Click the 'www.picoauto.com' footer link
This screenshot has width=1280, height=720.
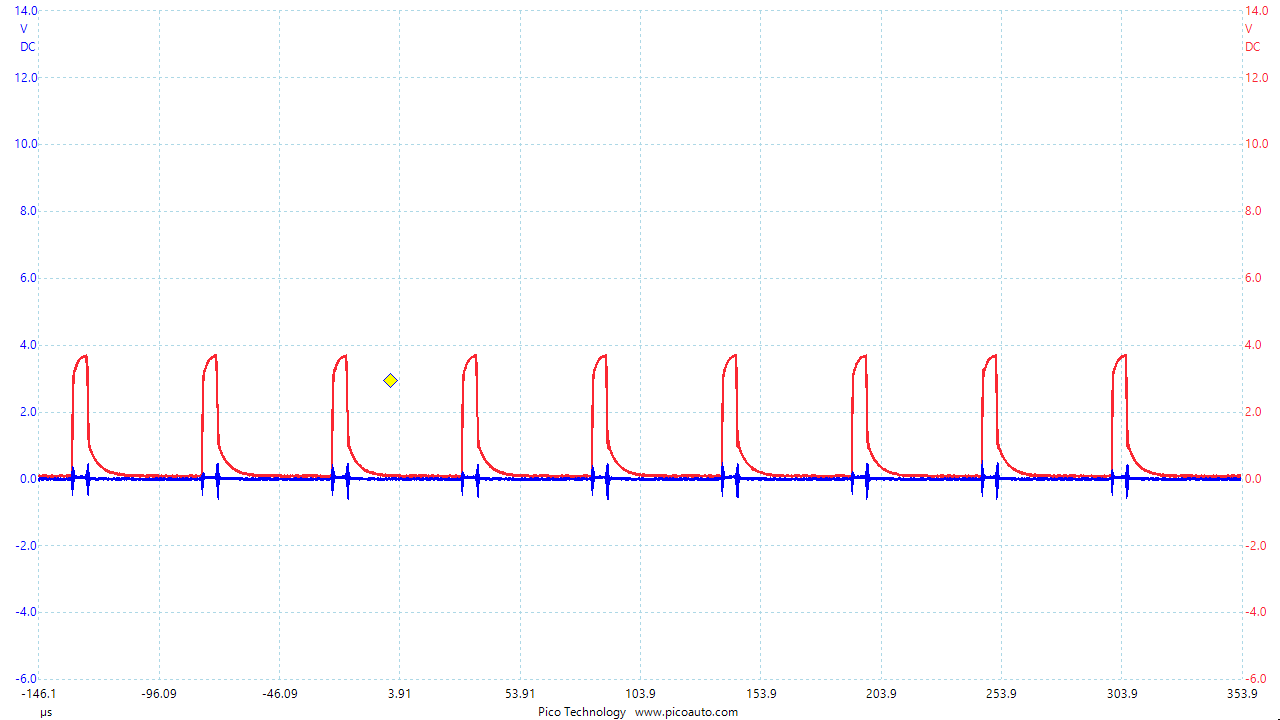(x=686, y=712)
